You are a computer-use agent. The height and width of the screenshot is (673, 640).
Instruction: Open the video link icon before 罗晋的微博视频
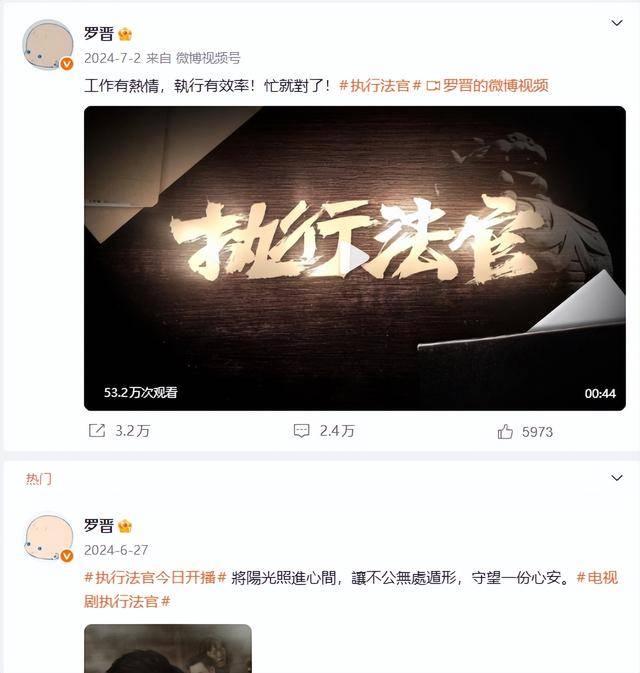click(433, 86)
